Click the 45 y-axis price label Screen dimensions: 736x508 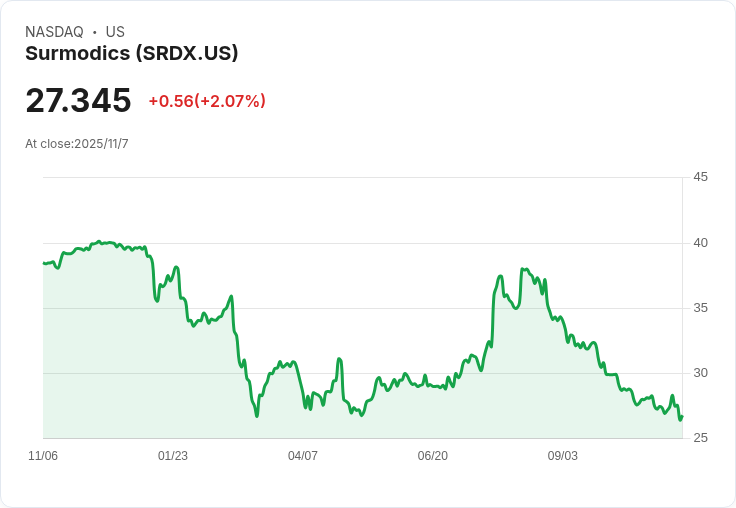700,177
